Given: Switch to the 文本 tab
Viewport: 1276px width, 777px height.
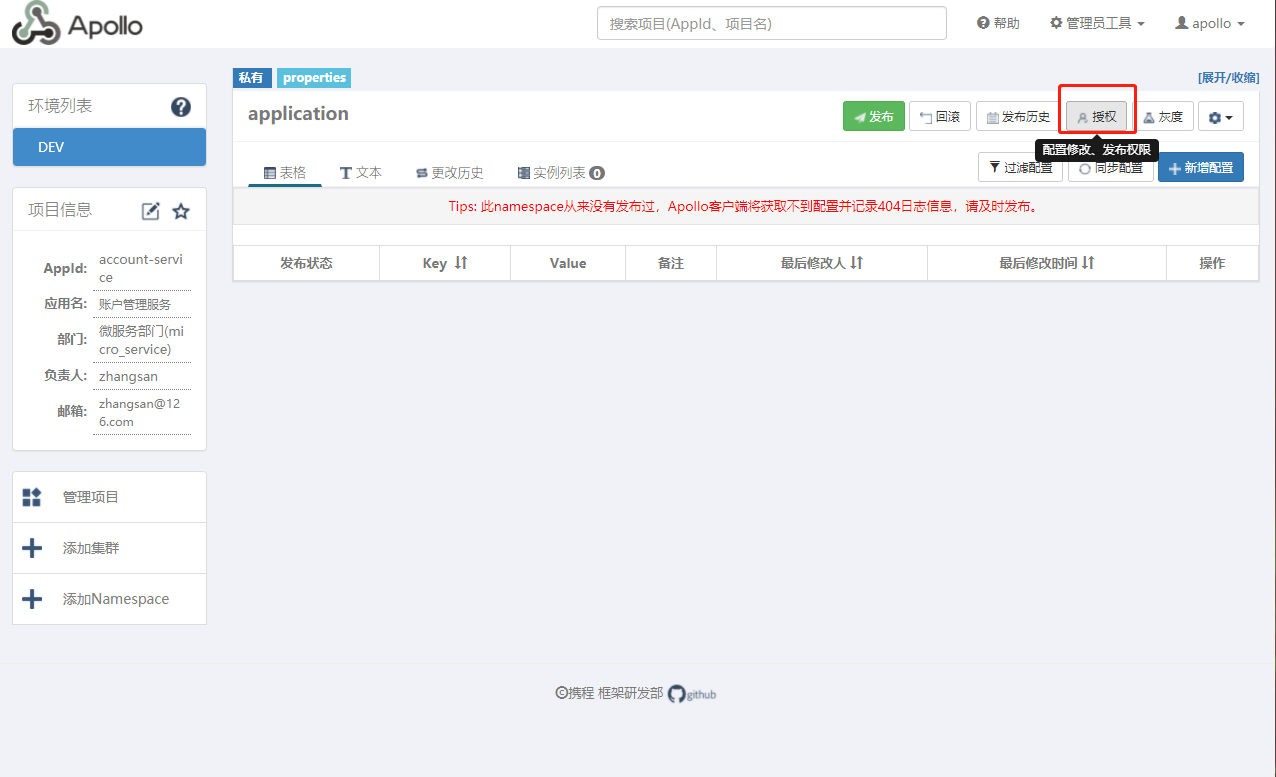Looking at the screenshot, I should coord(361,173).
